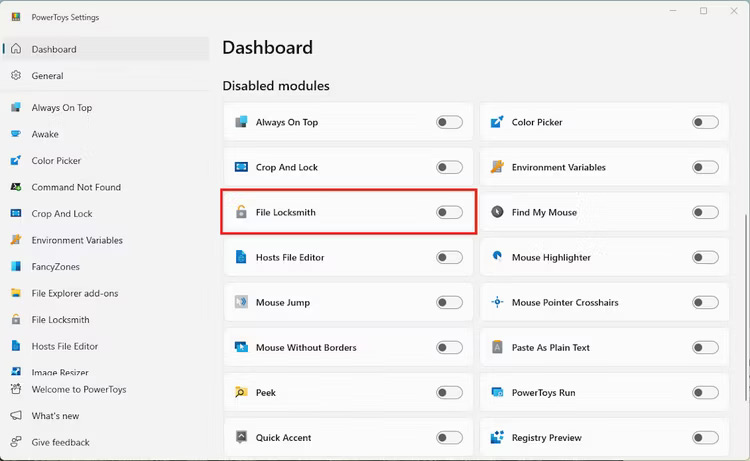Select FancyZones label in sidebar

point(55,267)
